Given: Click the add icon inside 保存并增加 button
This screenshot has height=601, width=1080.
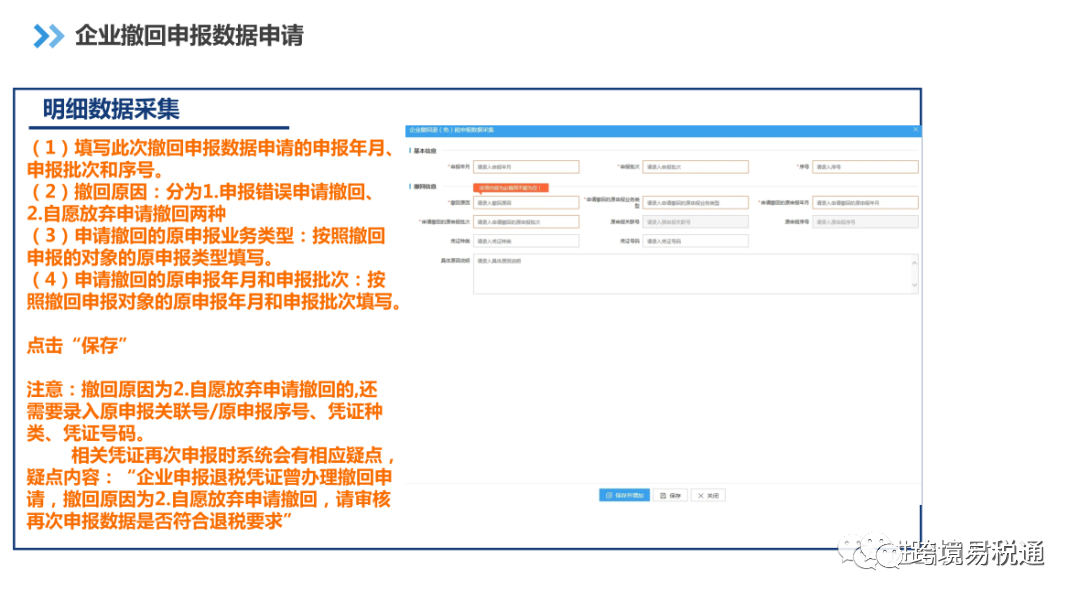Looking at the screenshot, I should point(609,495).
